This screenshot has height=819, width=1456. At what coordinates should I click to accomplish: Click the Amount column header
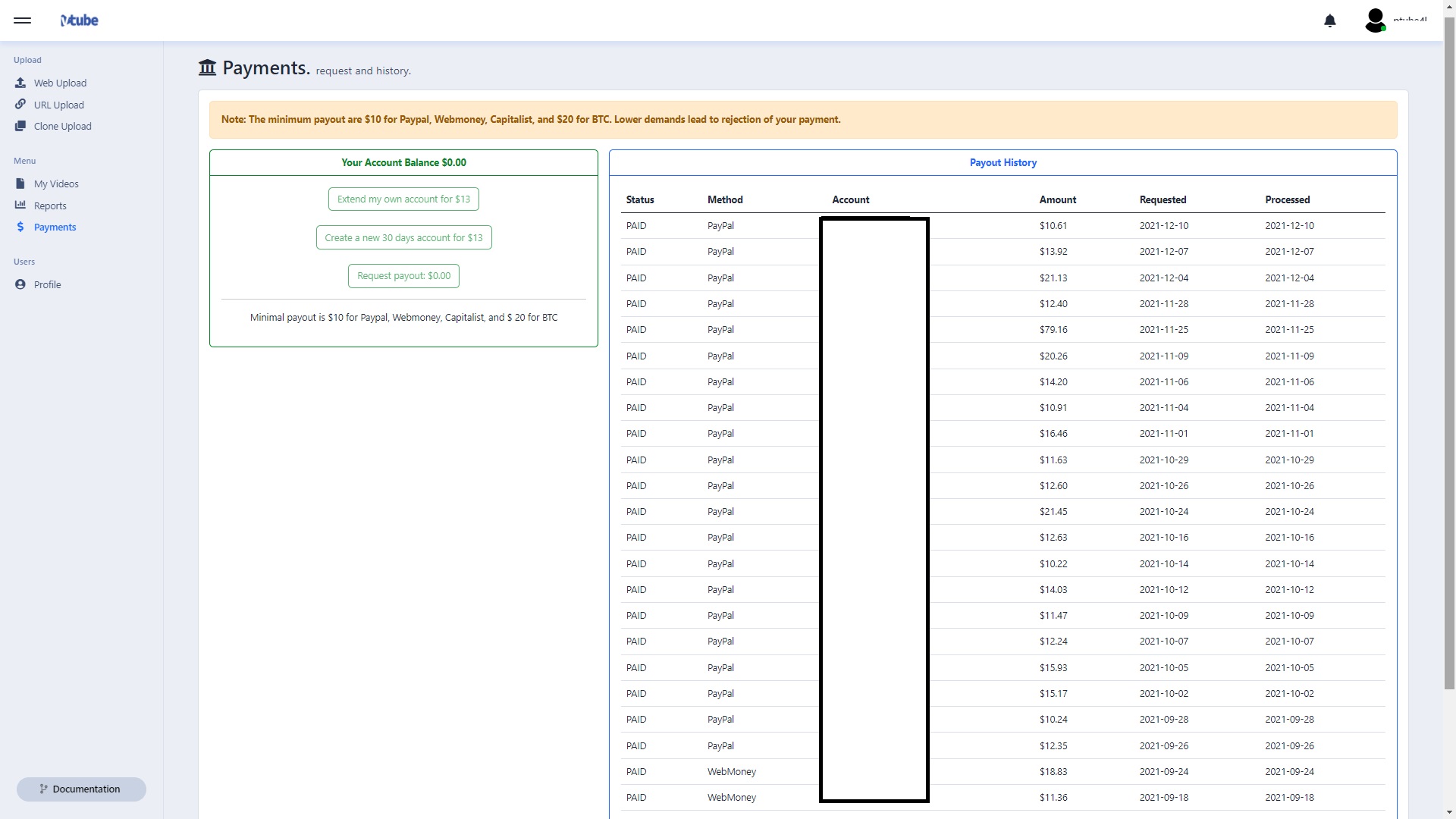[x=1057, y=199]
